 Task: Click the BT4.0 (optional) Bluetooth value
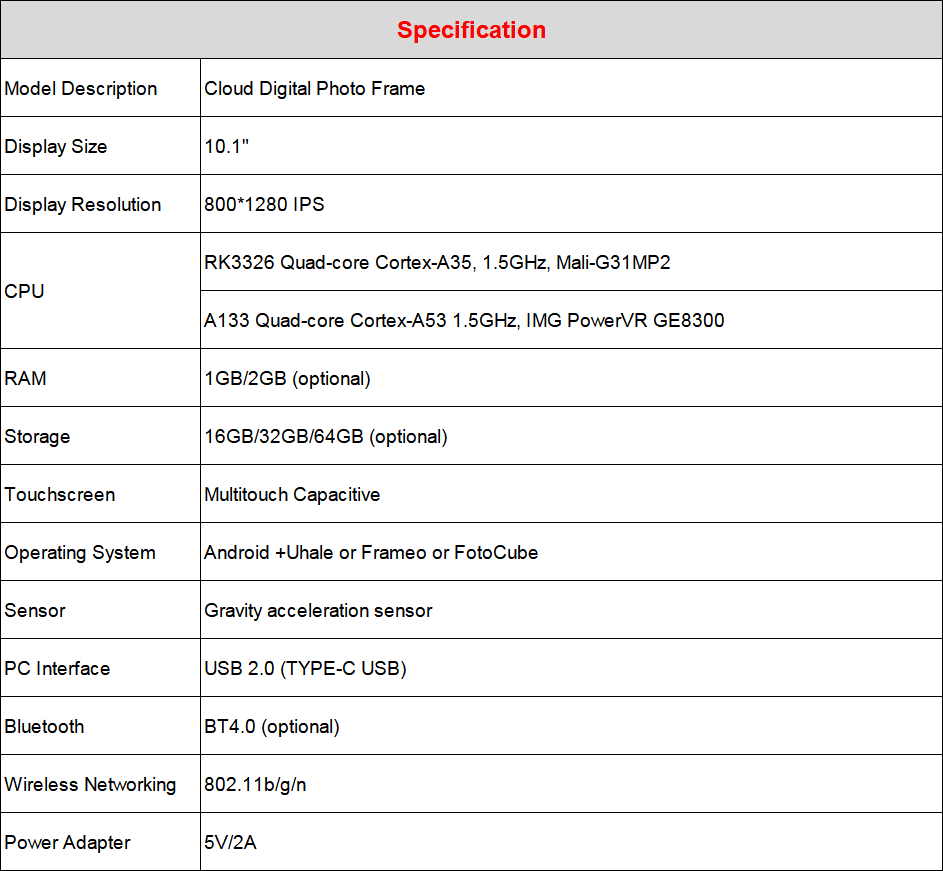272,726
